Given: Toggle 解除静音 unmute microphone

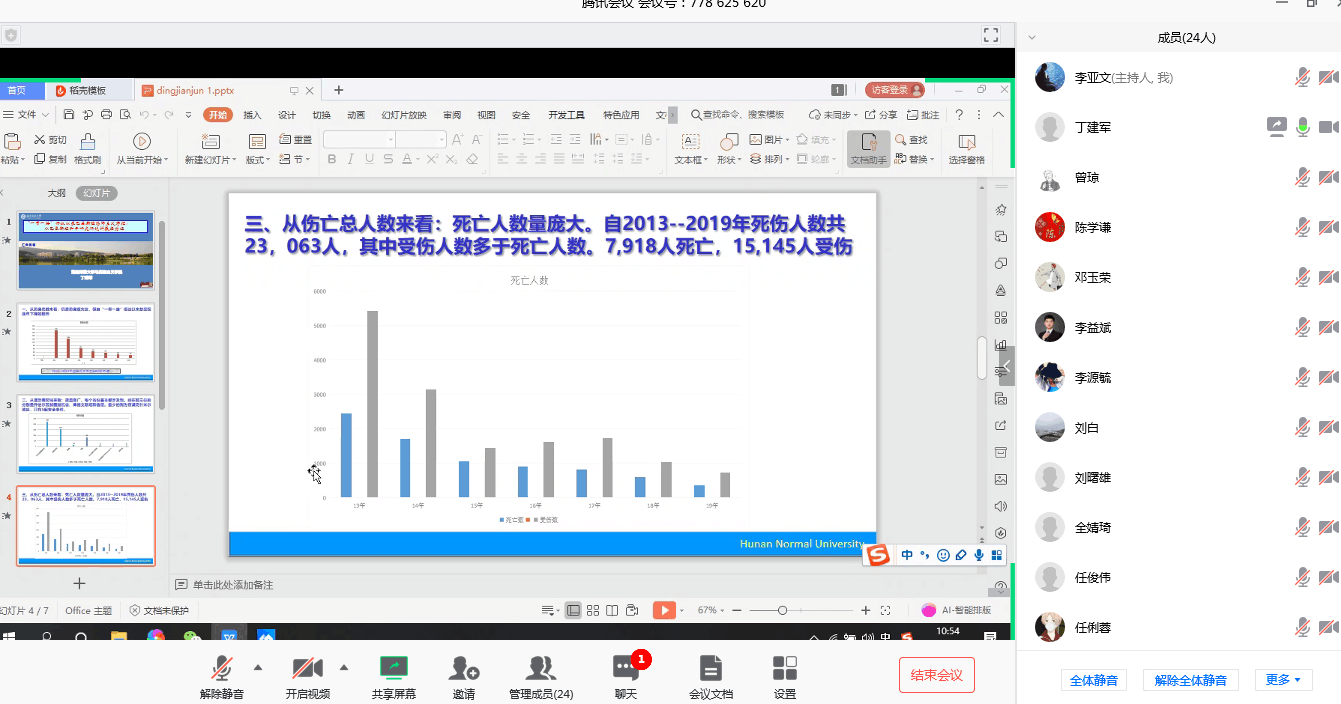Looking at the screenshot, I should click(221, 668).
